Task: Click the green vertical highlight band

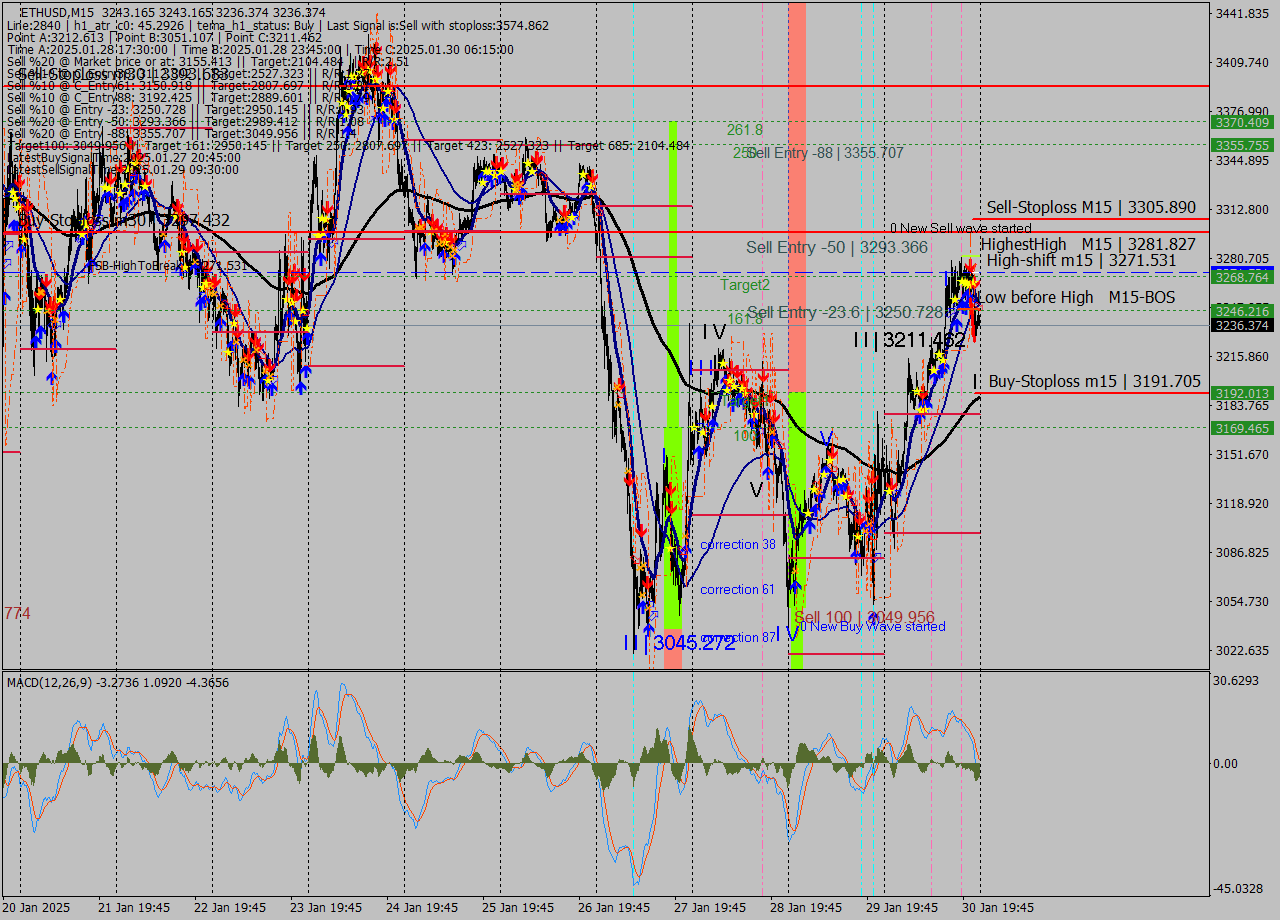Action: click(676, 300)
